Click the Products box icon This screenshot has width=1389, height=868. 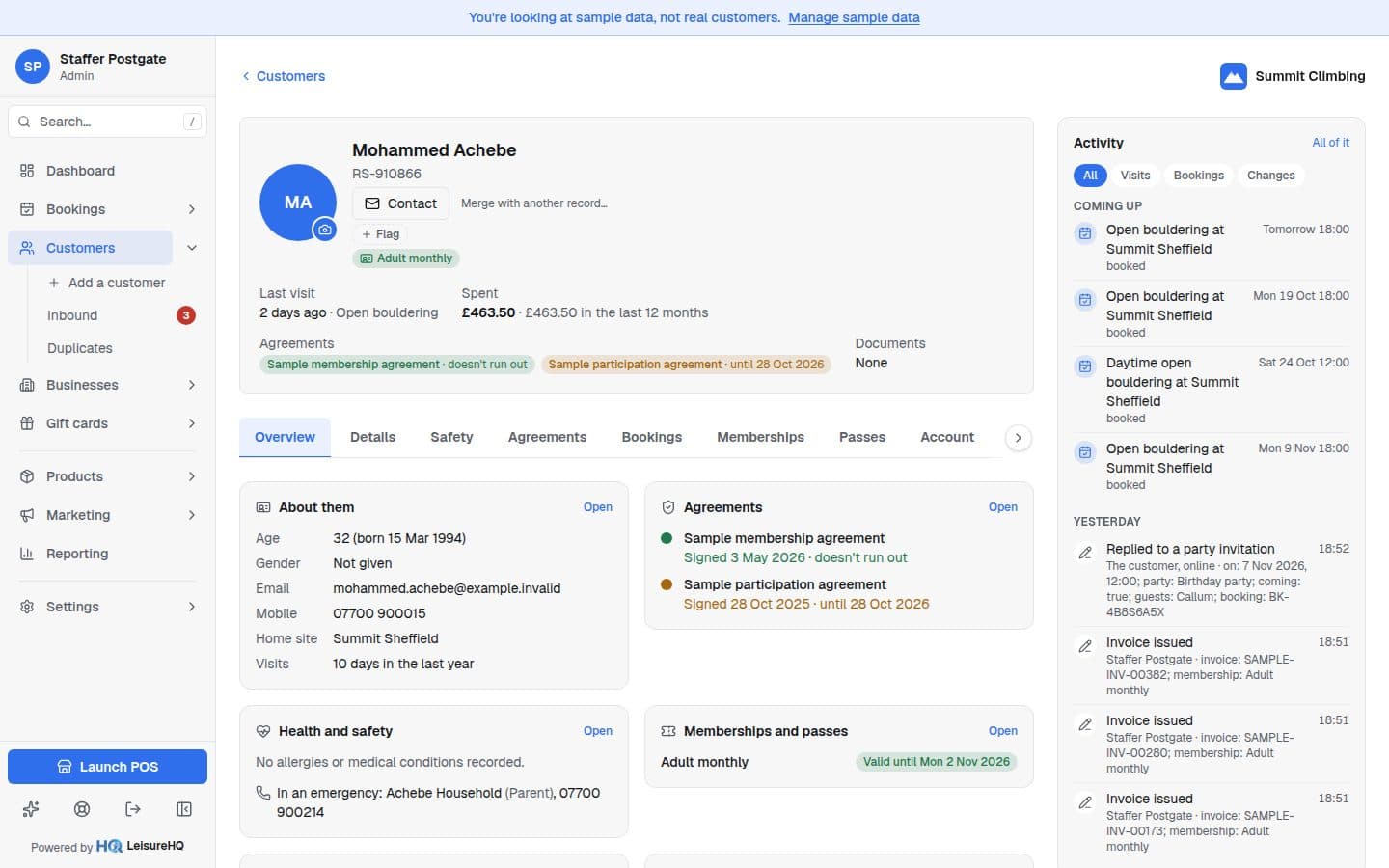(x=27, y=476)
